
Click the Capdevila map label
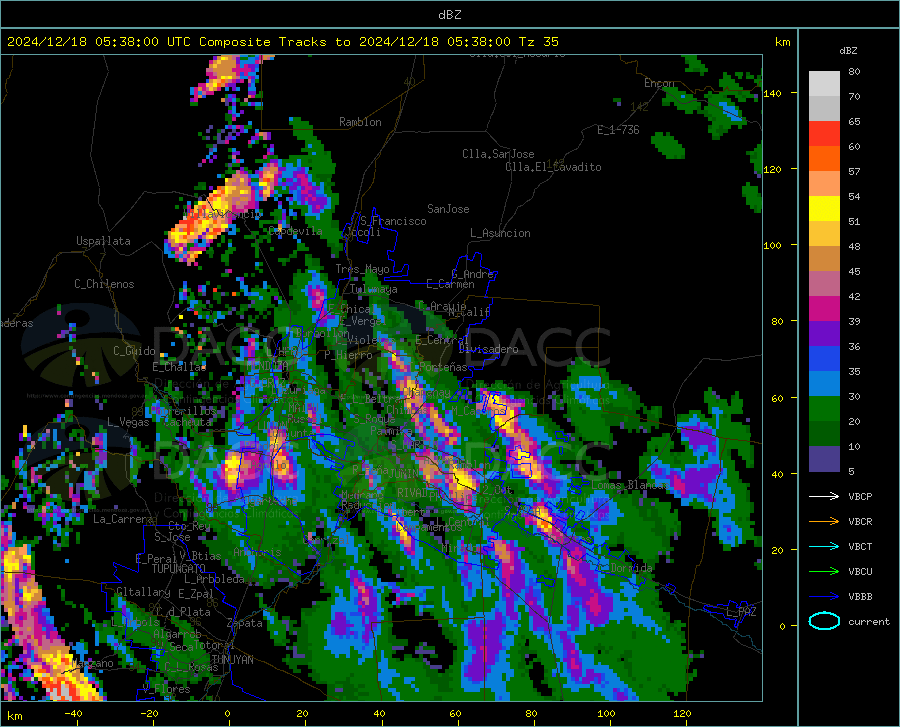coord(295,231)
